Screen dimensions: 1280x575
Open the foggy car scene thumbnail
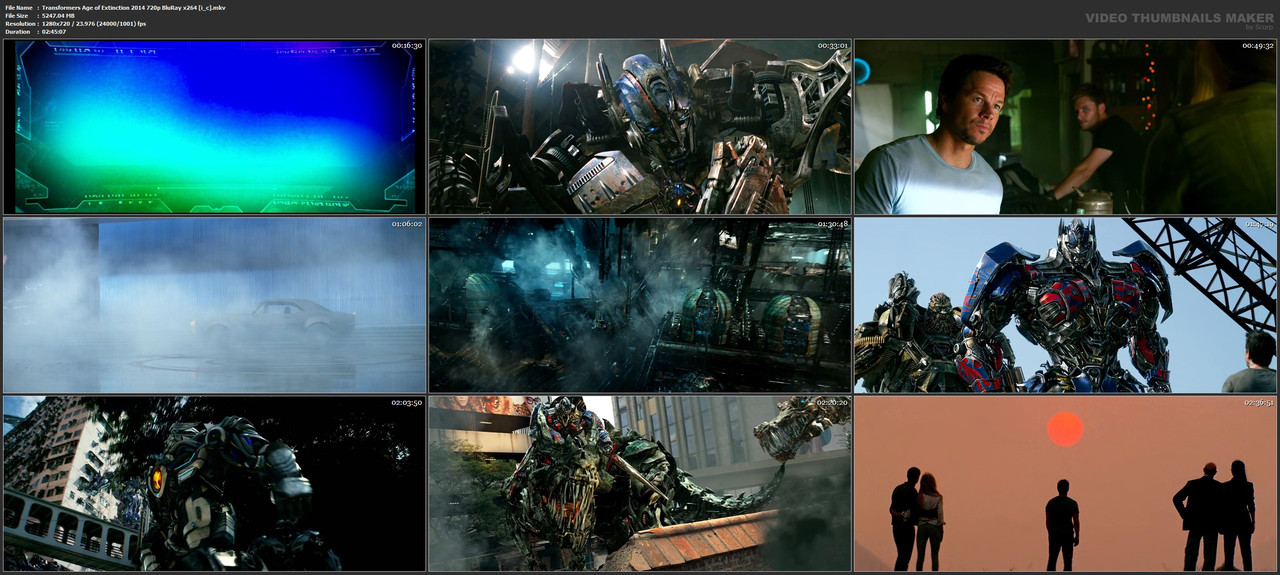click(x=214, y=305)
